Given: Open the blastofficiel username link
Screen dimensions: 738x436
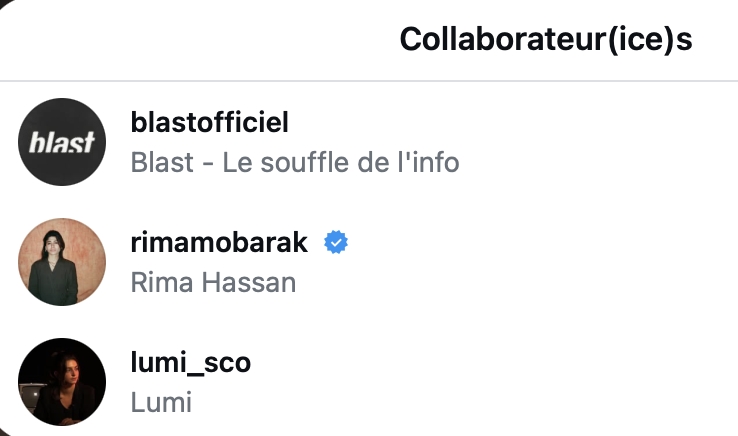Looking at the screenshot, I should (x=209, y=122).
